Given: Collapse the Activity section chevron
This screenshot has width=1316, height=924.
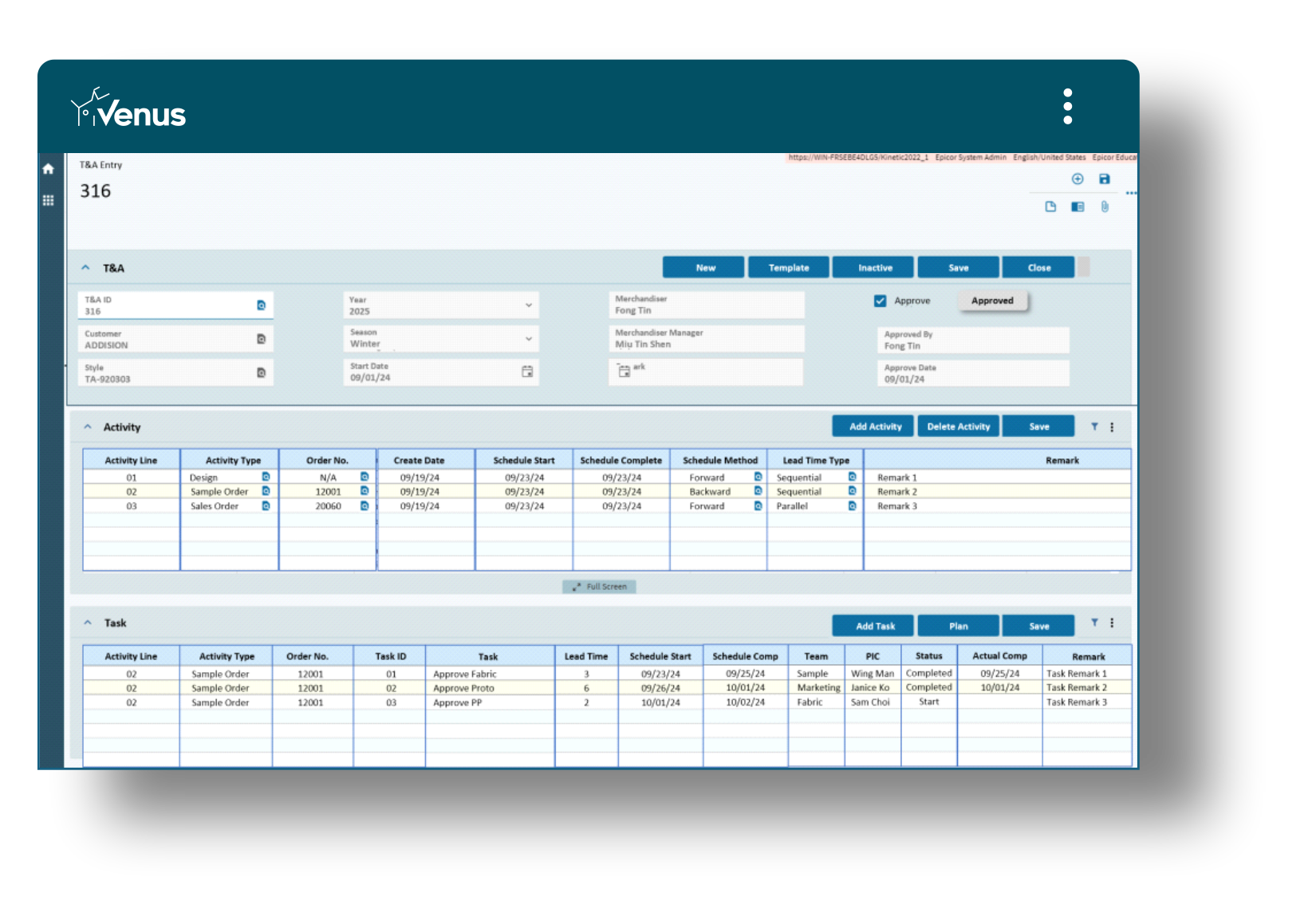Looking at the screenshot, I should [87, 427].
